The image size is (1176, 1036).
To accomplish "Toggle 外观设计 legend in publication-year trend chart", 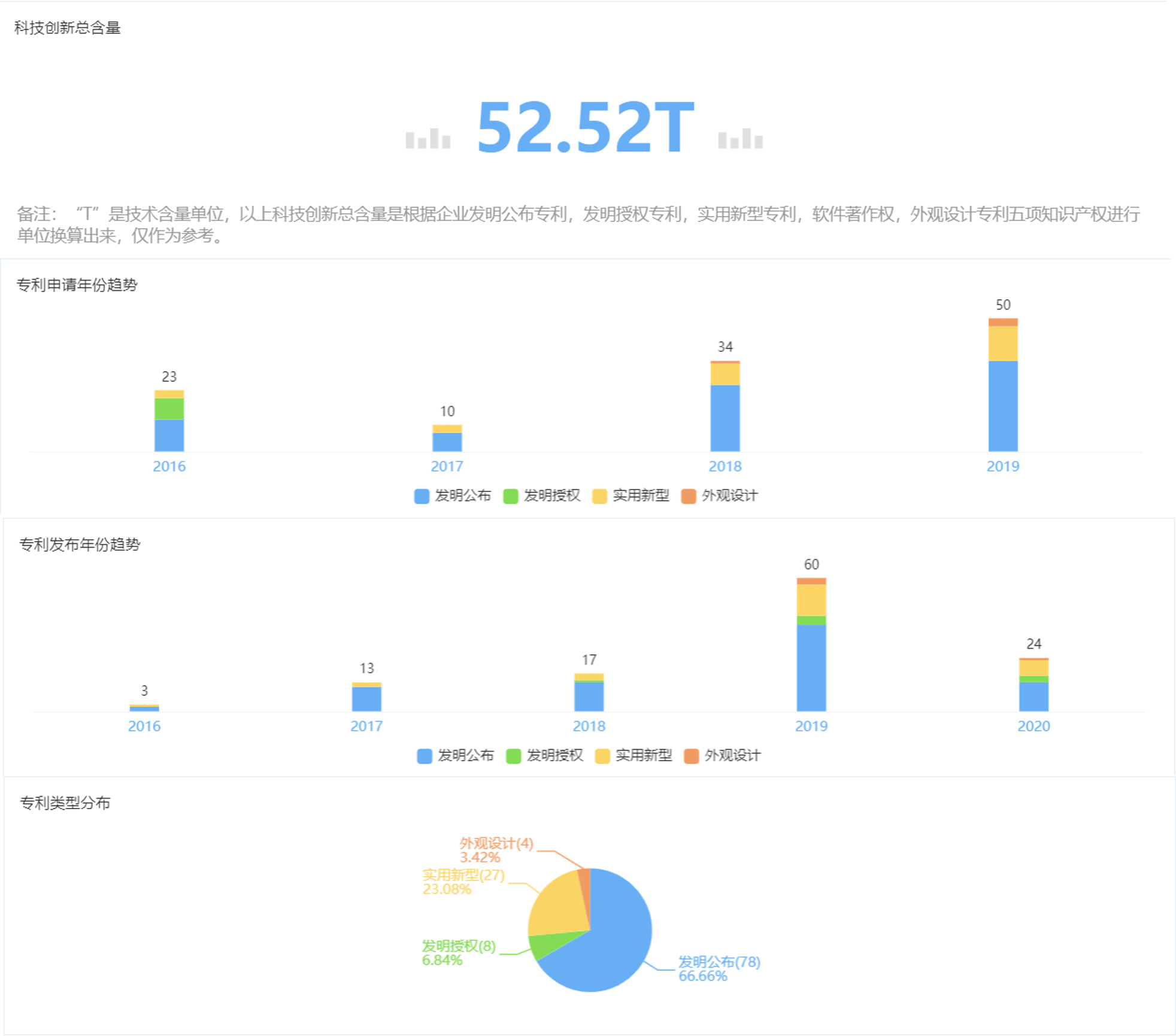I will click(722, 755).
